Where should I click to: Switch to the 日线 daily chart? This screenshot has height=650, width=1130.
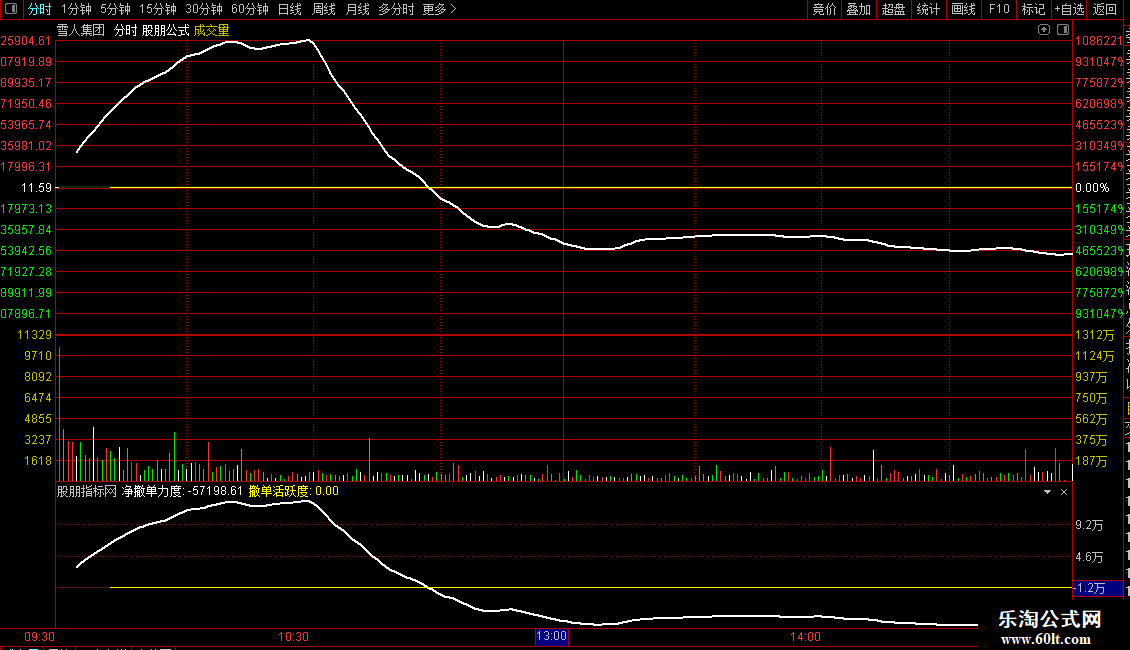pyautogui.click(x=290, y=9)
